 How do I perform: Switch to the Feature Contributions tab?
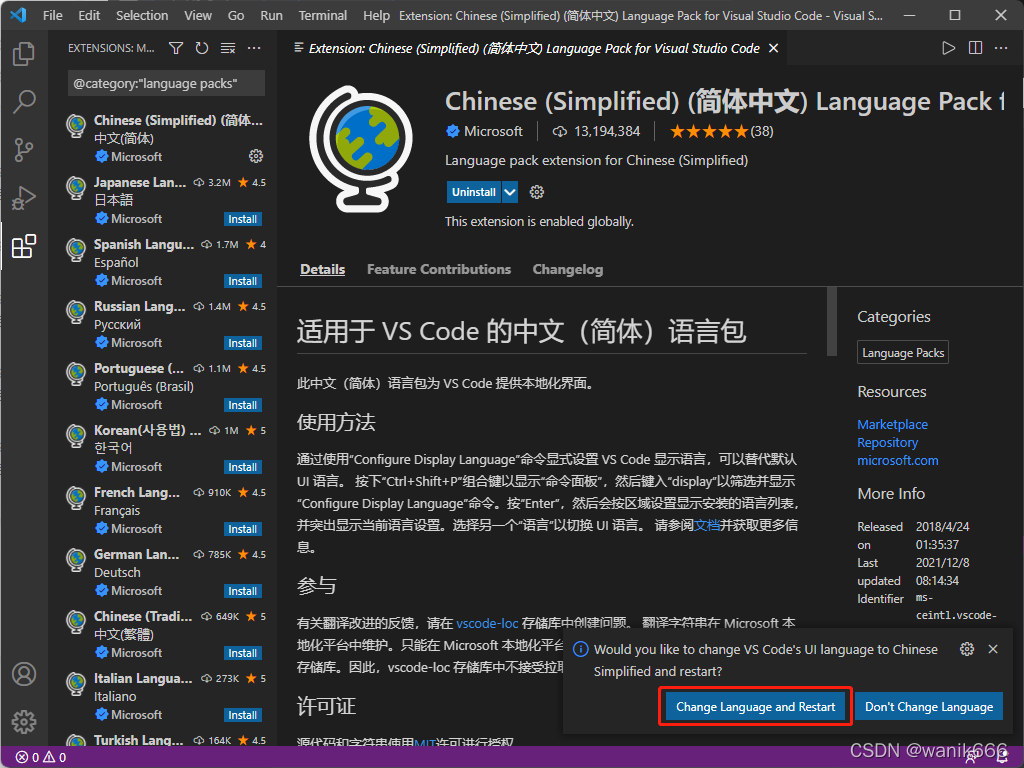point(439,269)
